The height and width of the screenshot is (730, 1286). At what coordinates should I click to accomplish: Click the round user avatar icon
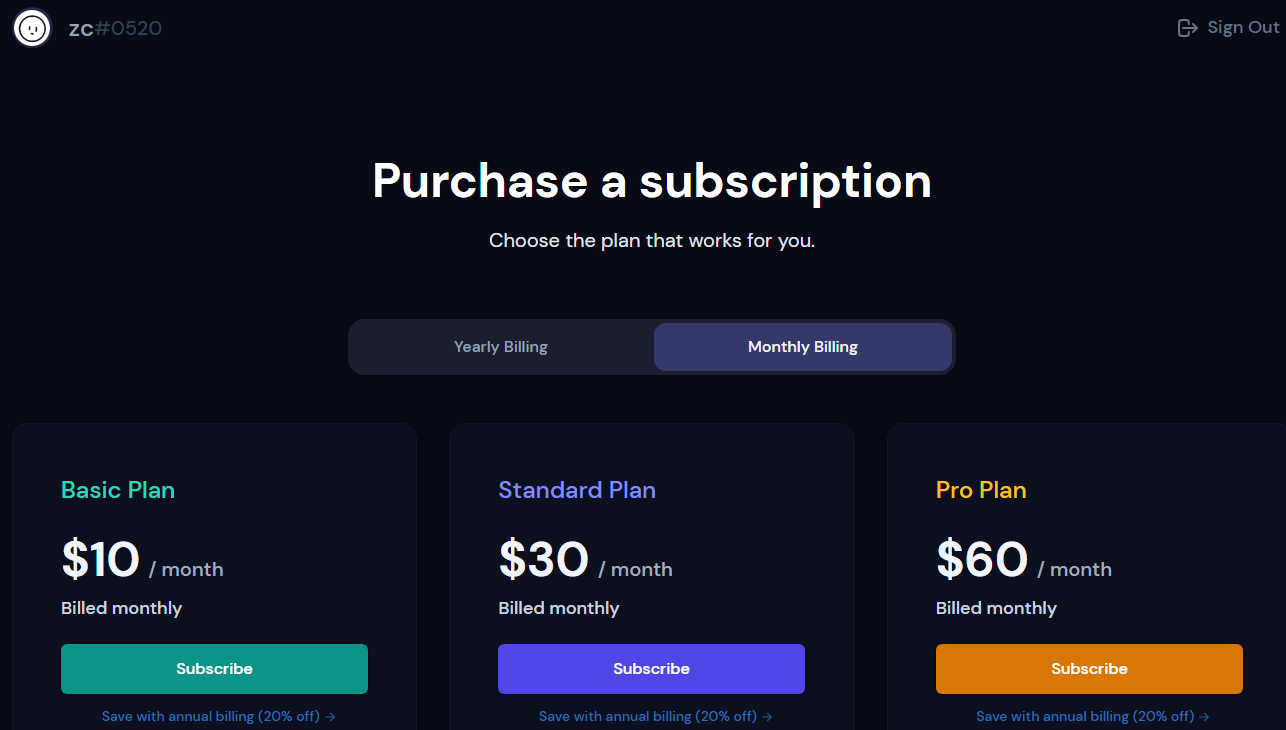tap(32, 28)
